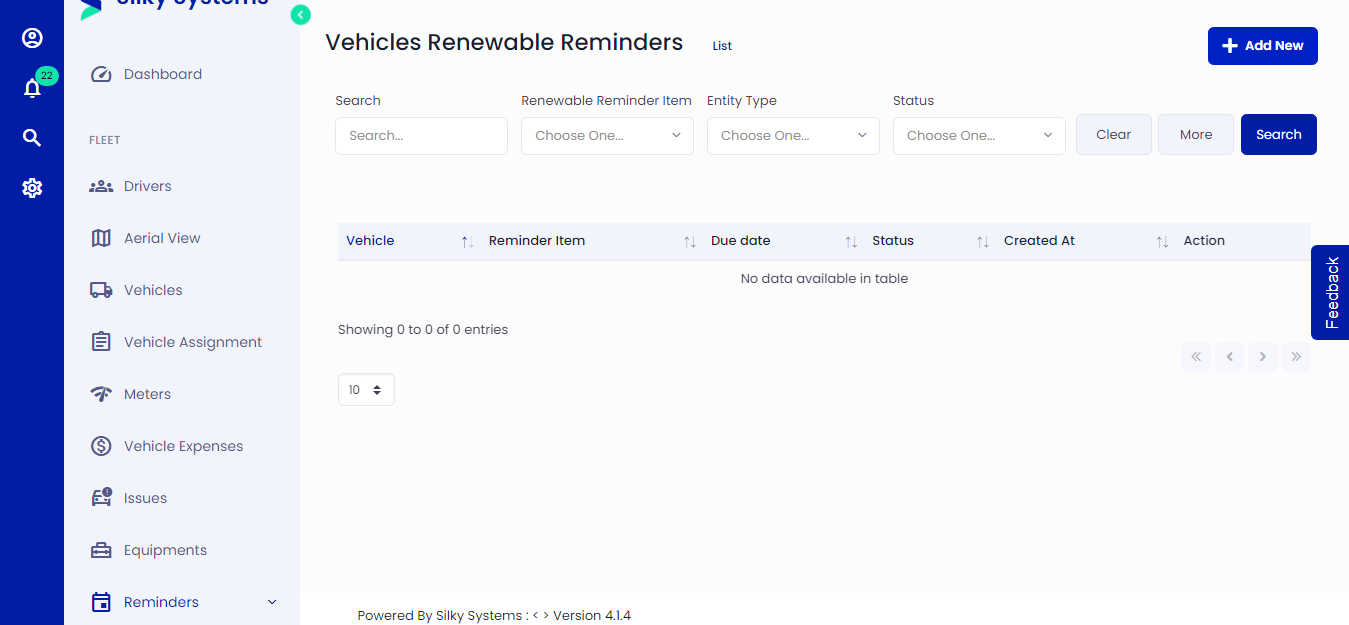Open the settings gear in sidebar
Screen dimensions: 1349x625
(32, 187)
